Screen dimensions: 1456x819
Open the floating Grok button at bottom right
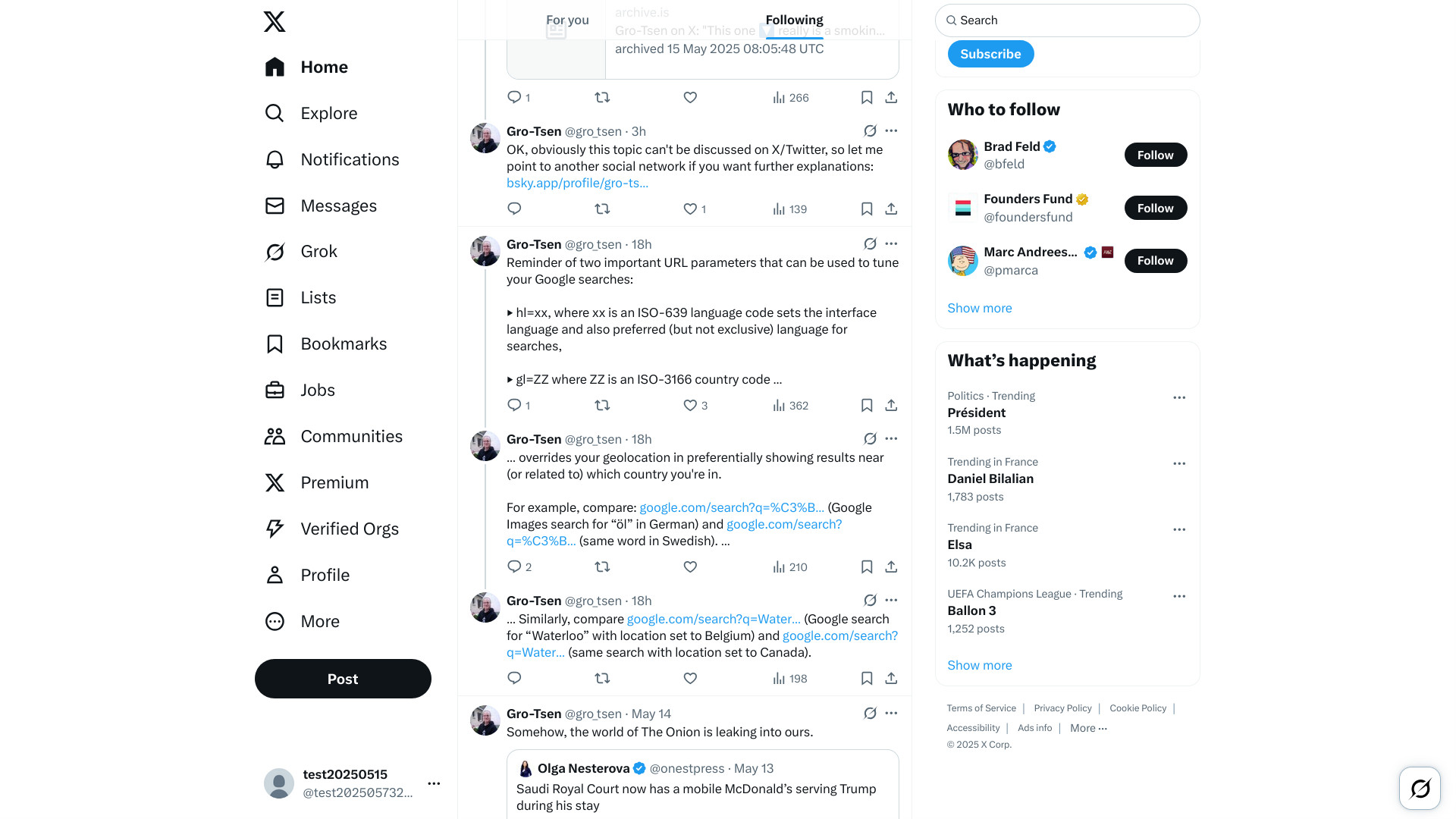[x=1420, y=789]
